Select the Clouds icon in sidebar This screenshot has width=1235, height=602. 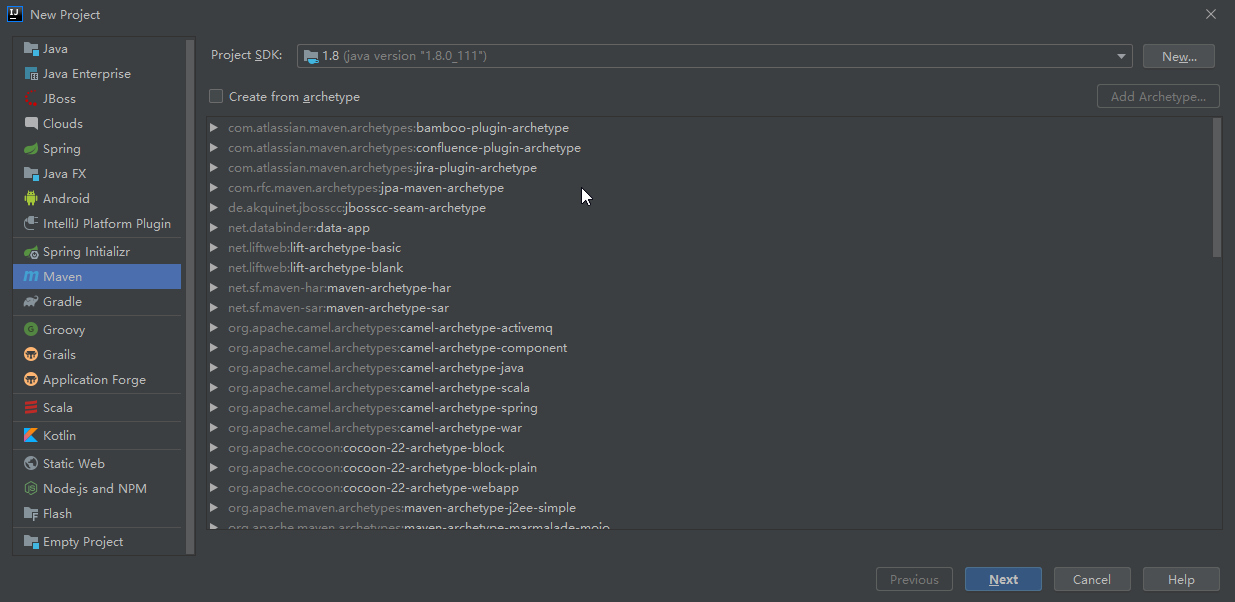pos(31,123)
